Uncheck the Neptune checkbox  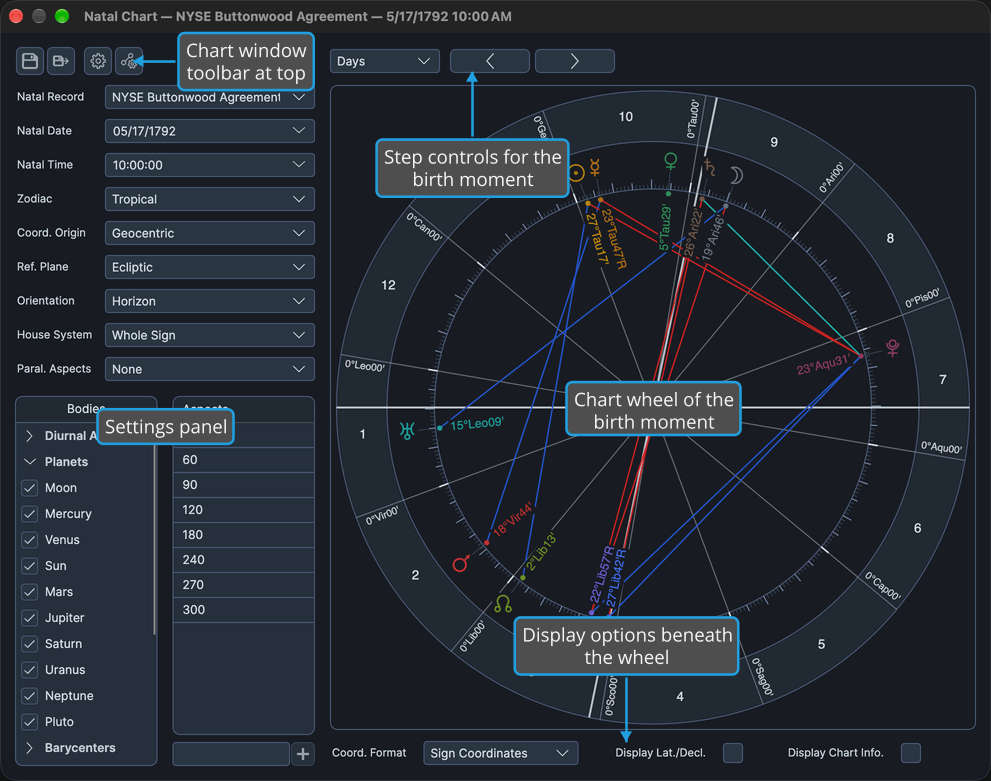(x=30, y=695)
